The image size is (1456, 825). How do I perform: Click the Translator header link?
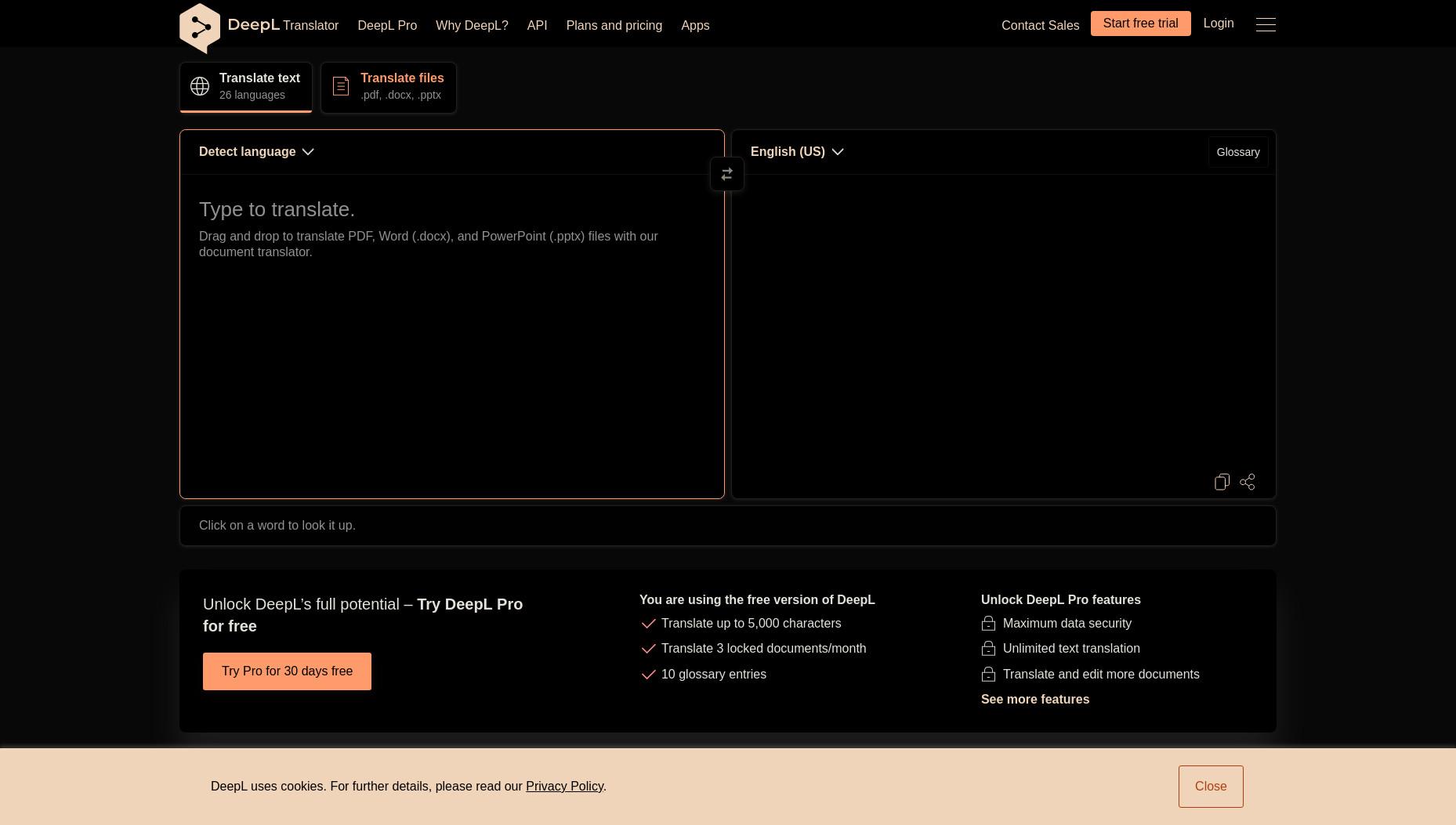click(x=310, y=26)
